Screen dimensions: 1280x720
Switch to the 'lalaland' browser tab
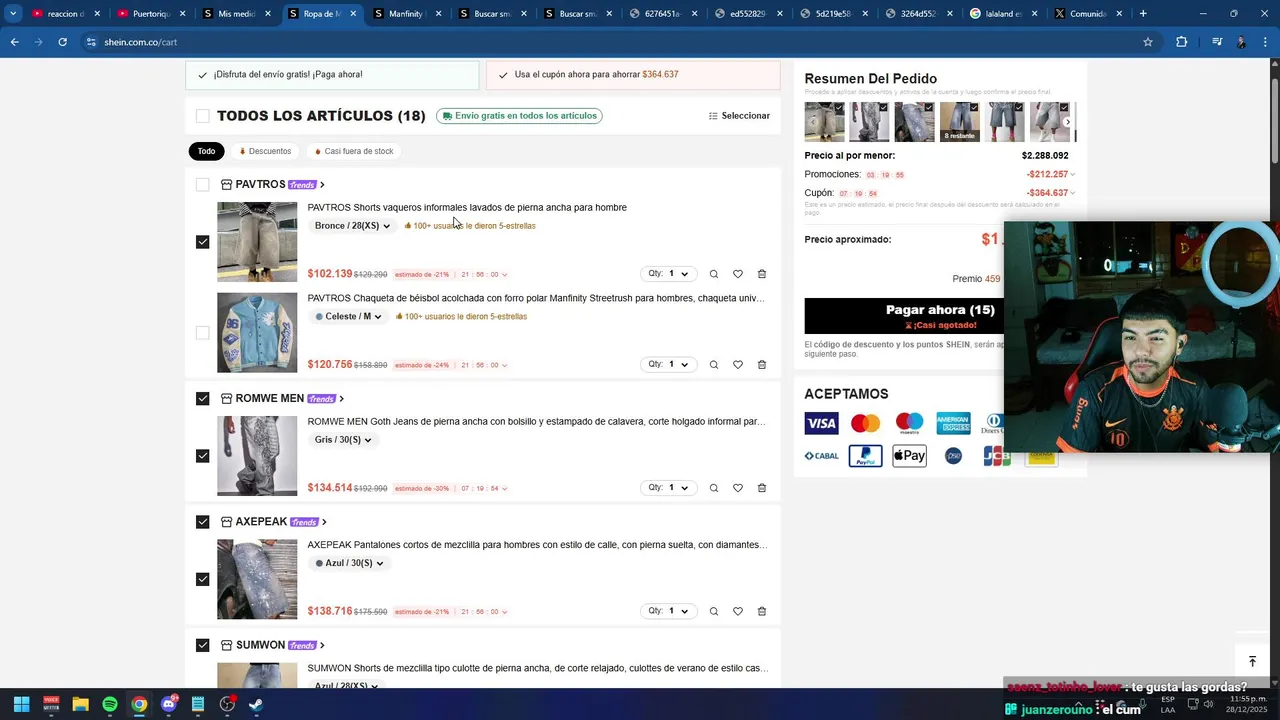pyautogui.click(x=1005, y=14)
